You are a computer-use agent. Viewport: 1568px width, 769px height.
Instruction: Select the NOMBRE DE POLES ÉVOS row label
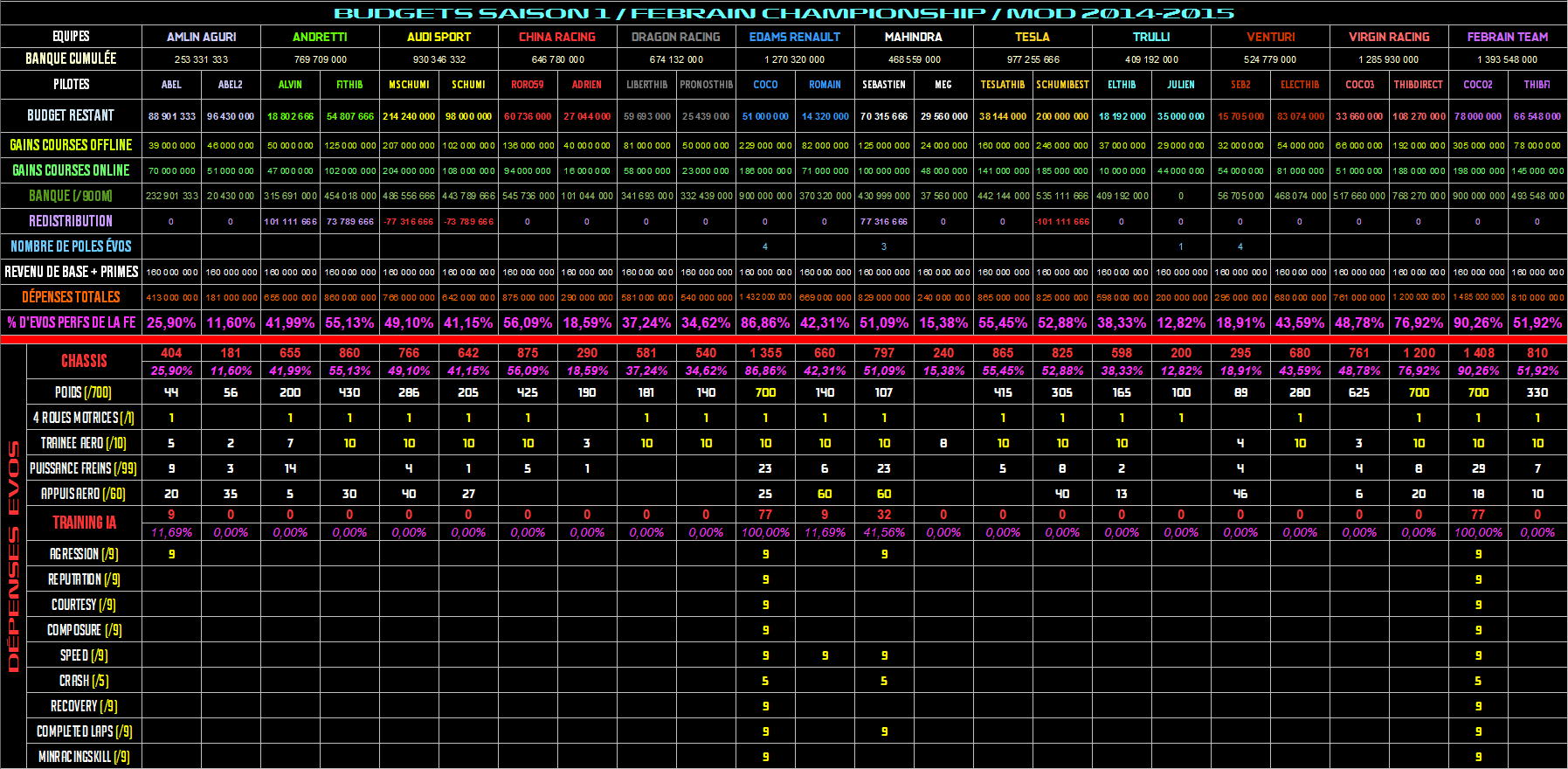[71, 246]
